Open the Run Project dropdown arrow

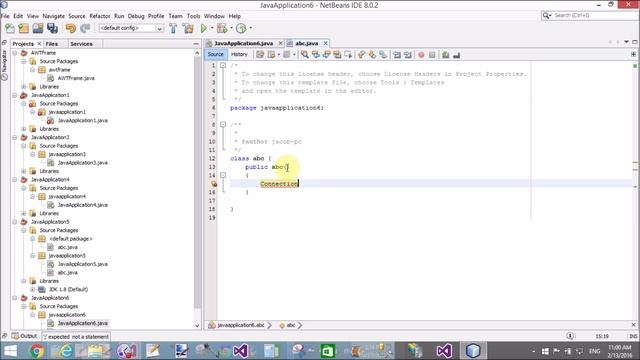(212, 28)
